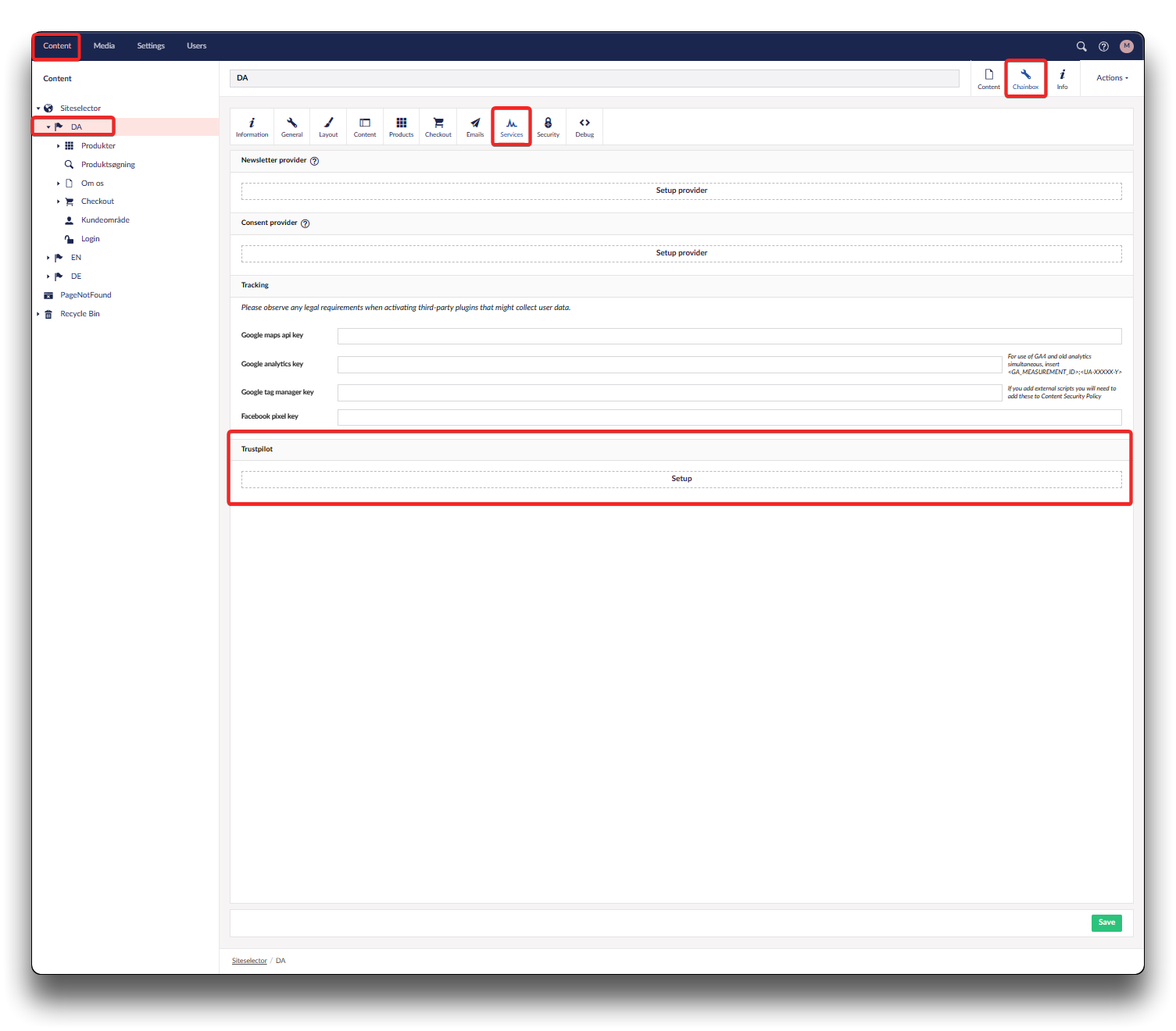Expand the Produkter tree node
Image resolution: width=1176 pixels, height=1031 pixels.
pos(58,146)
